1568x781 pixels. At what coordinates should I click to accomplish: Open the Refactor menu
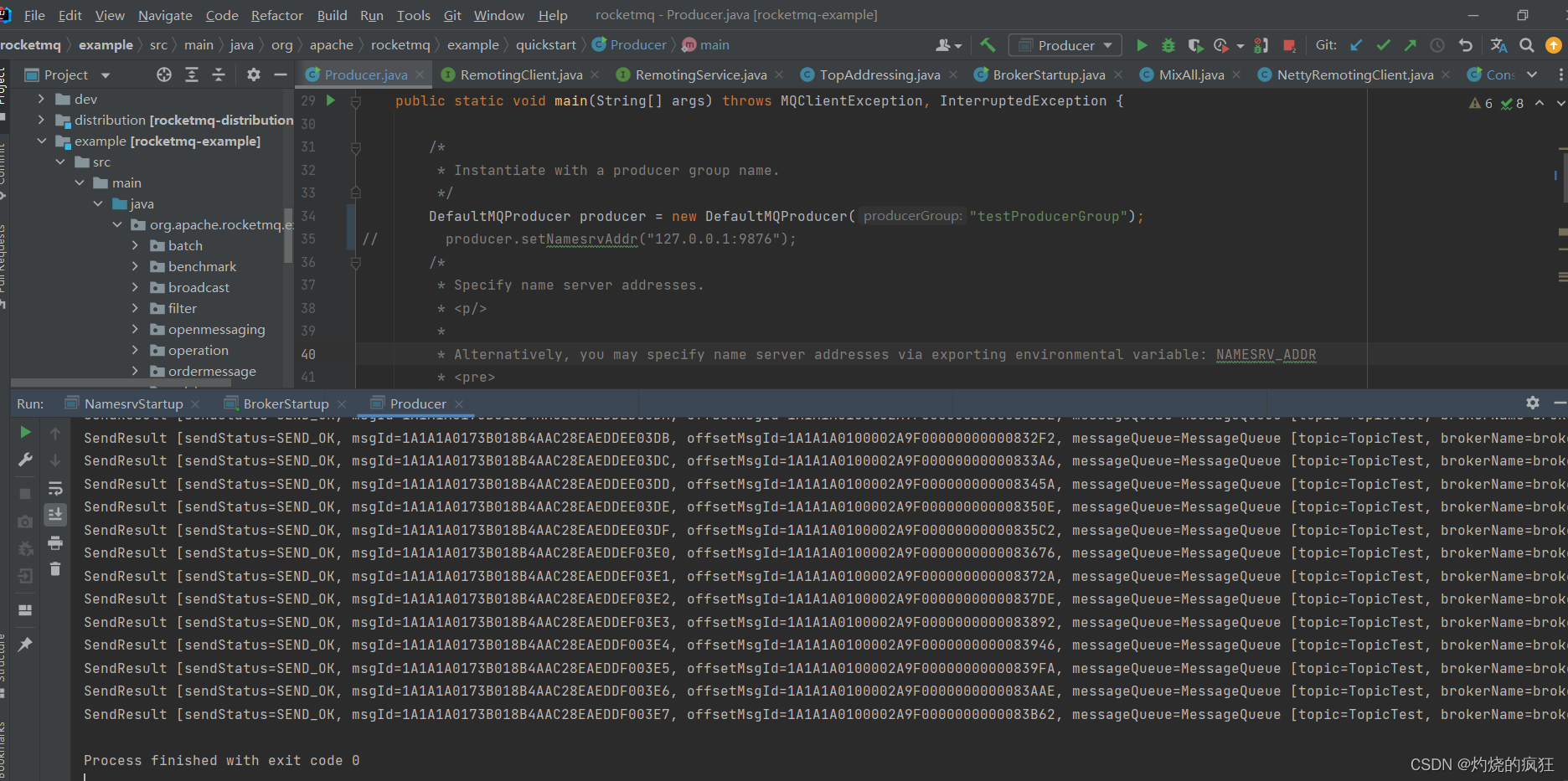point(276,15)
